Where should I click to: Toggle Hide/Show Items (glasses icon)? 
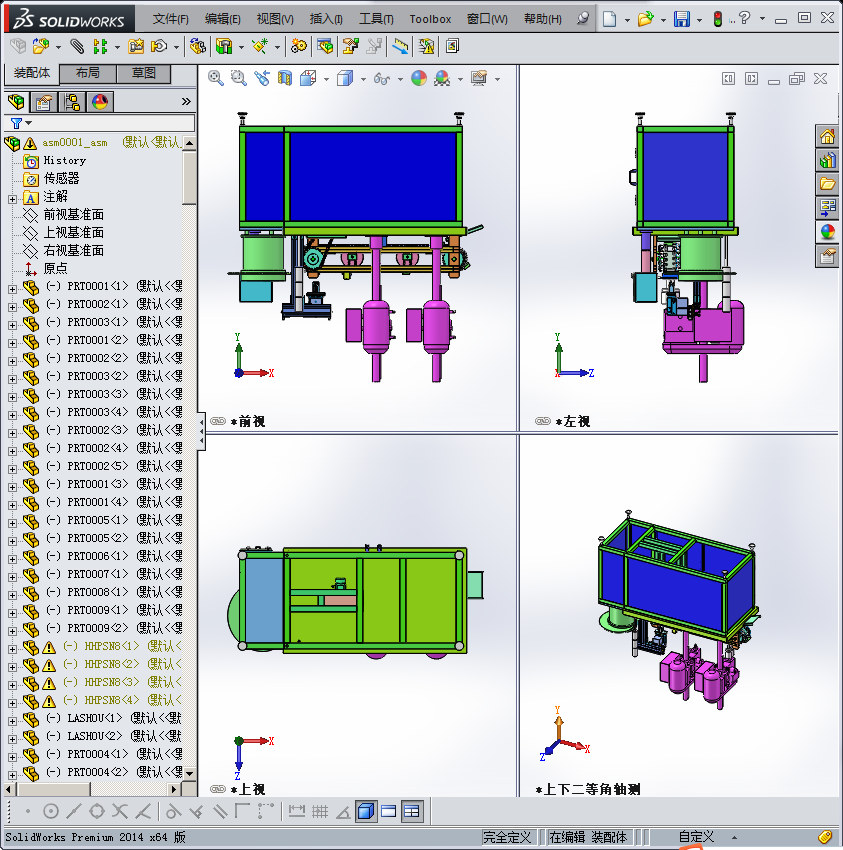[x=381, y=77]
